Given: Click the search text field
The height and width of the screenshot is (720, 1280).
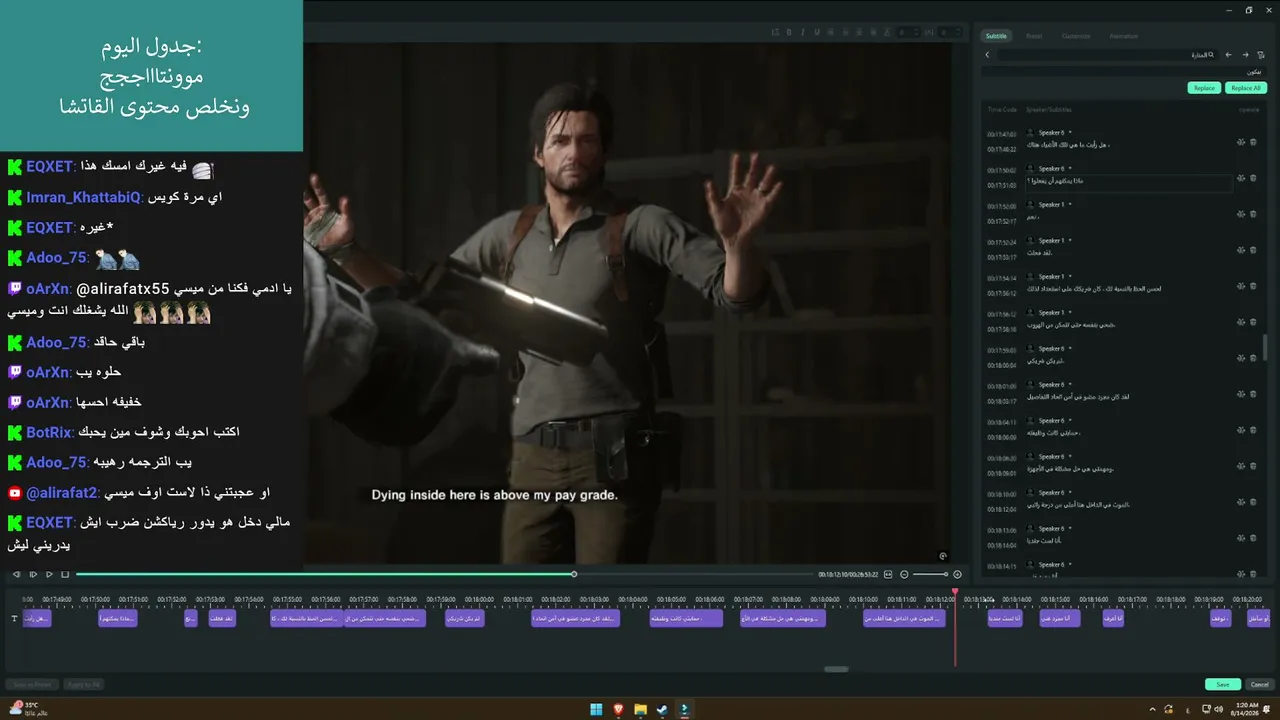Looking at the screenshot, I should (1108, 55).
